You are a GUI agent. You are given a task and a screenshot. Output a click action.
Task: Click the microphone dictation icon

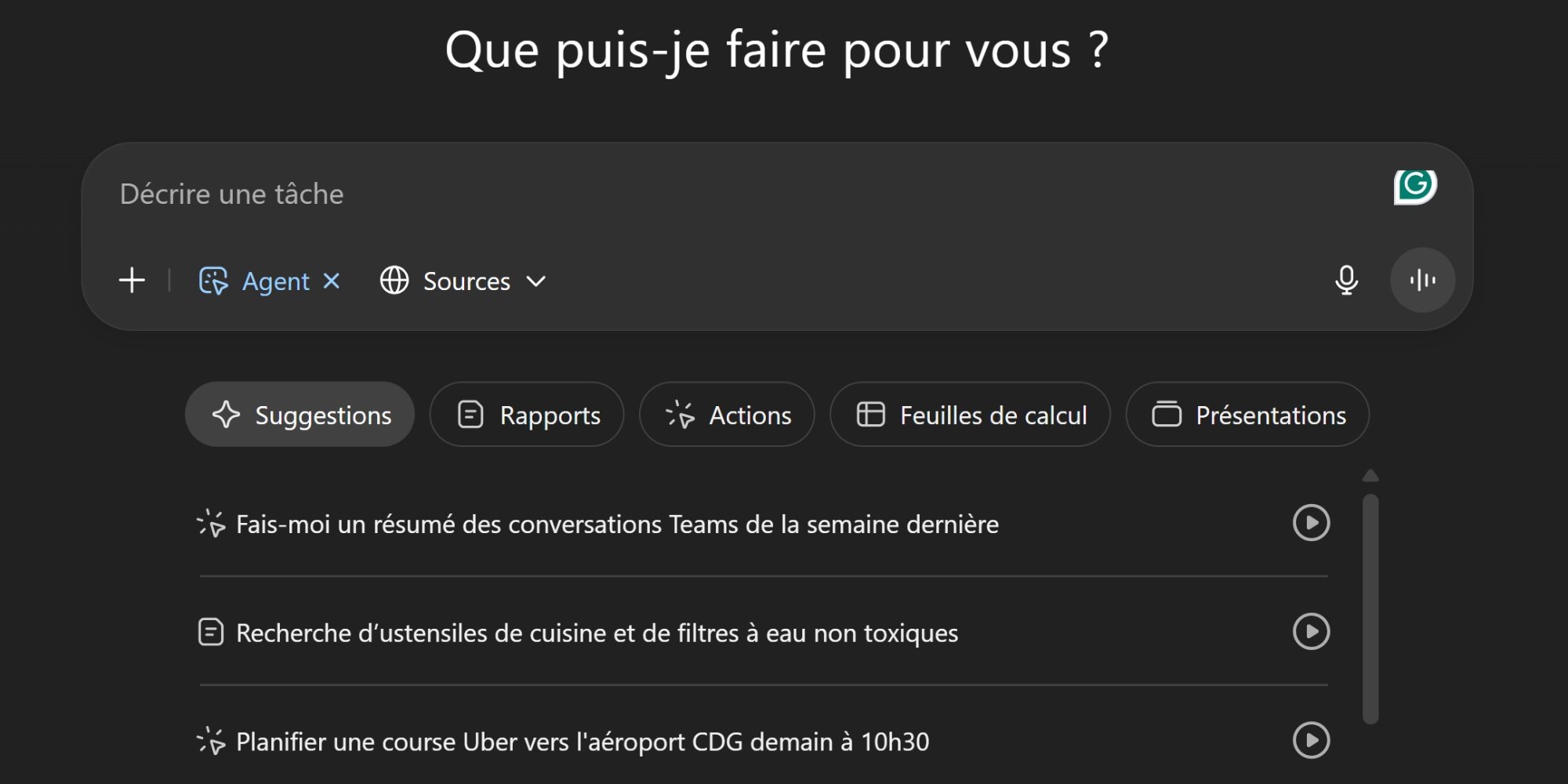point(1346,280)
